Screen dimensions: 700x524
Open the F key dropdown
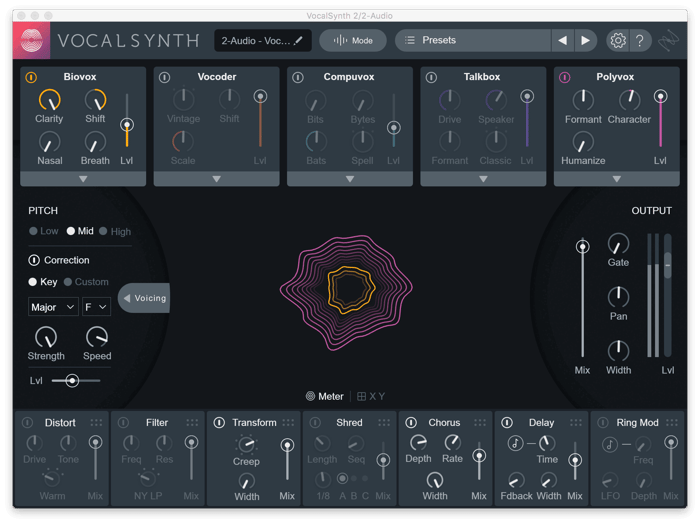96,307
